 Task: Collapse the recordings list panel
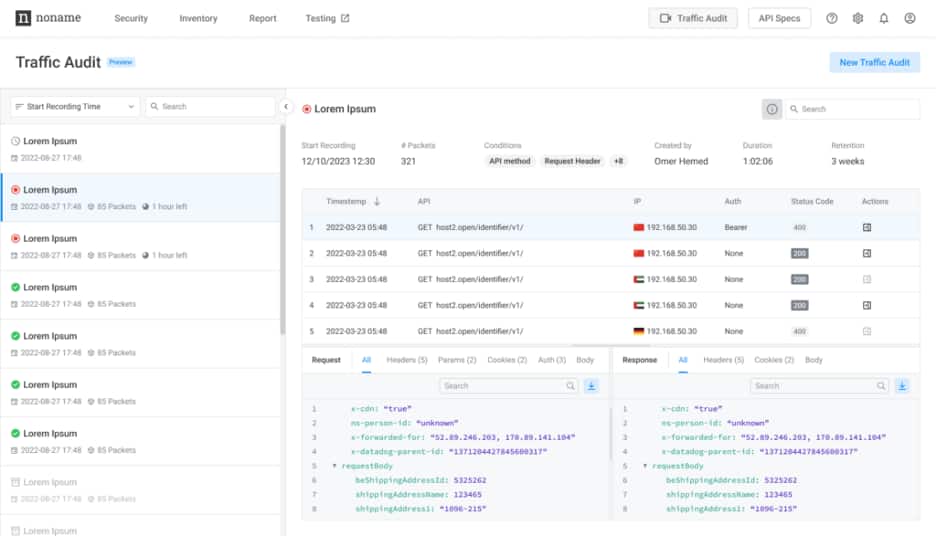tap(286, 106)
